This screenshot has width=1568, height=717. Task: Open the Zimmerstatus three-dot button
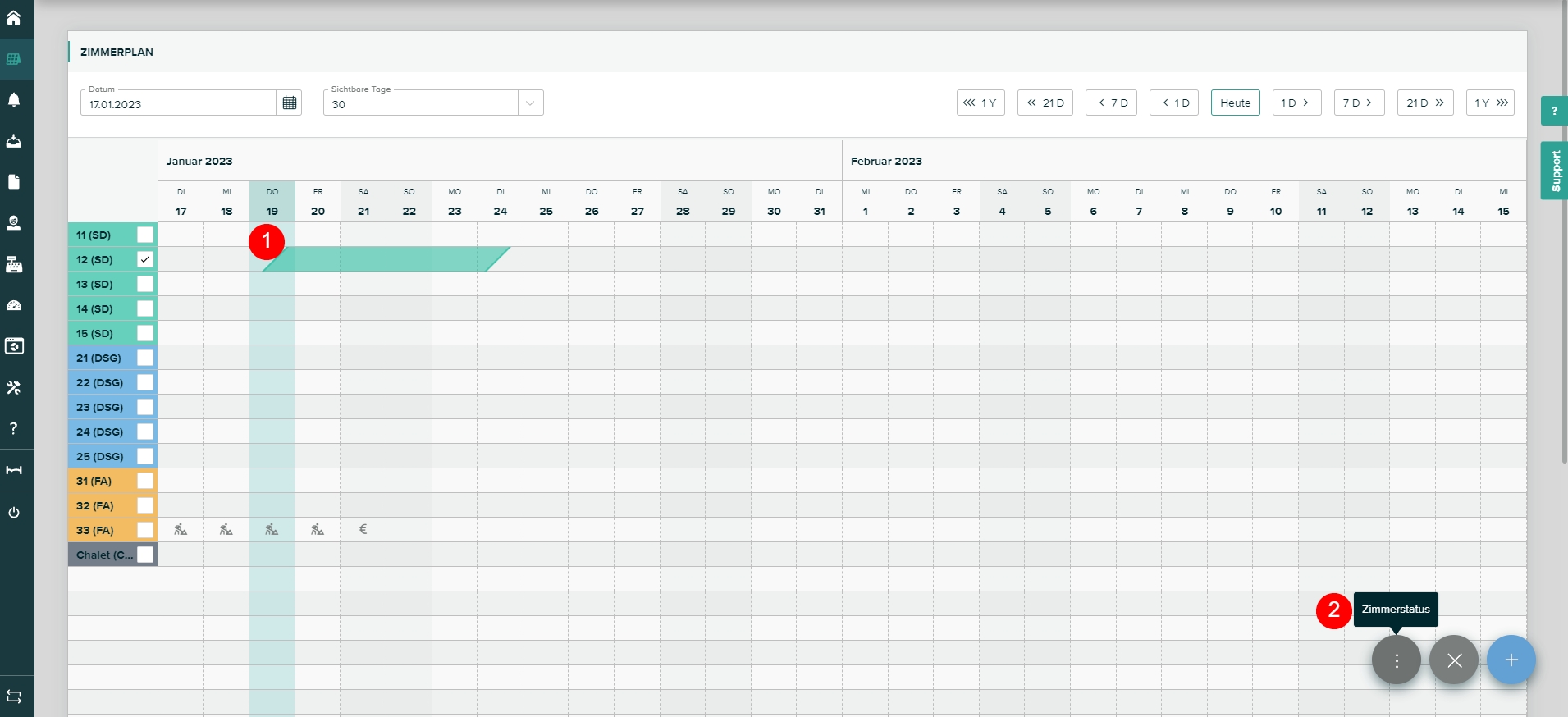click(1396, 660)
